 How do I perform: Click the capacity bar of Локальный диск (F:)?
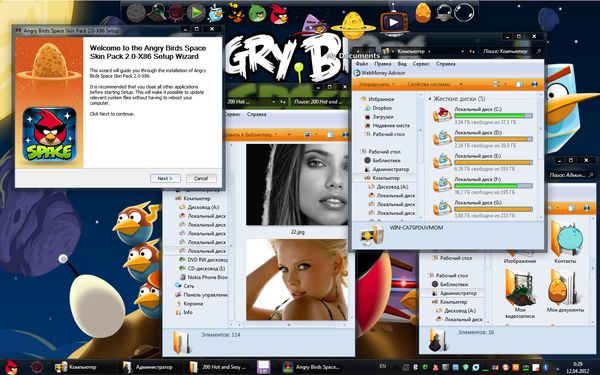click(493, 186)
